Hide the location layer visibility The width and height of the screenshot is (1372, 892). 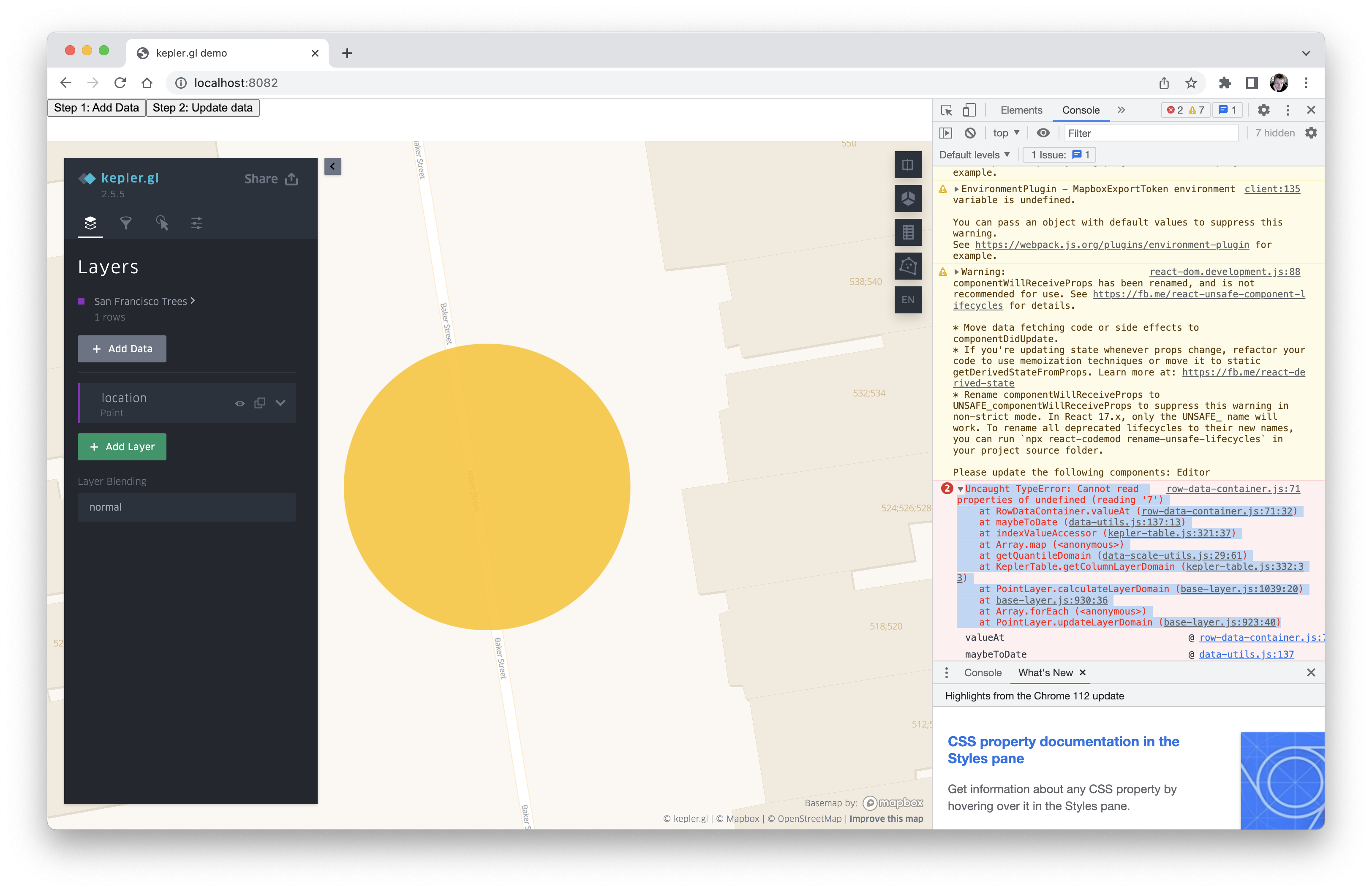(240, 403)
